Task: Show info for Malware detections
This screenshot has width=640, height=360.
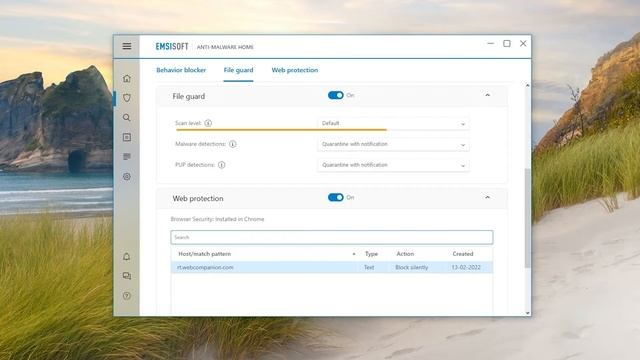Action: 233,144
